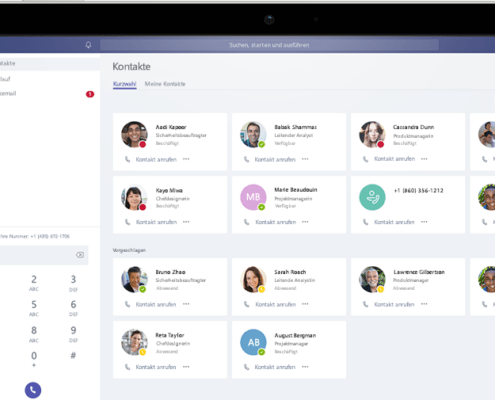Click the search bar Suchen, starten und ausführen
The width and height of the screenshot is (495, 400).
coord(269,45)
